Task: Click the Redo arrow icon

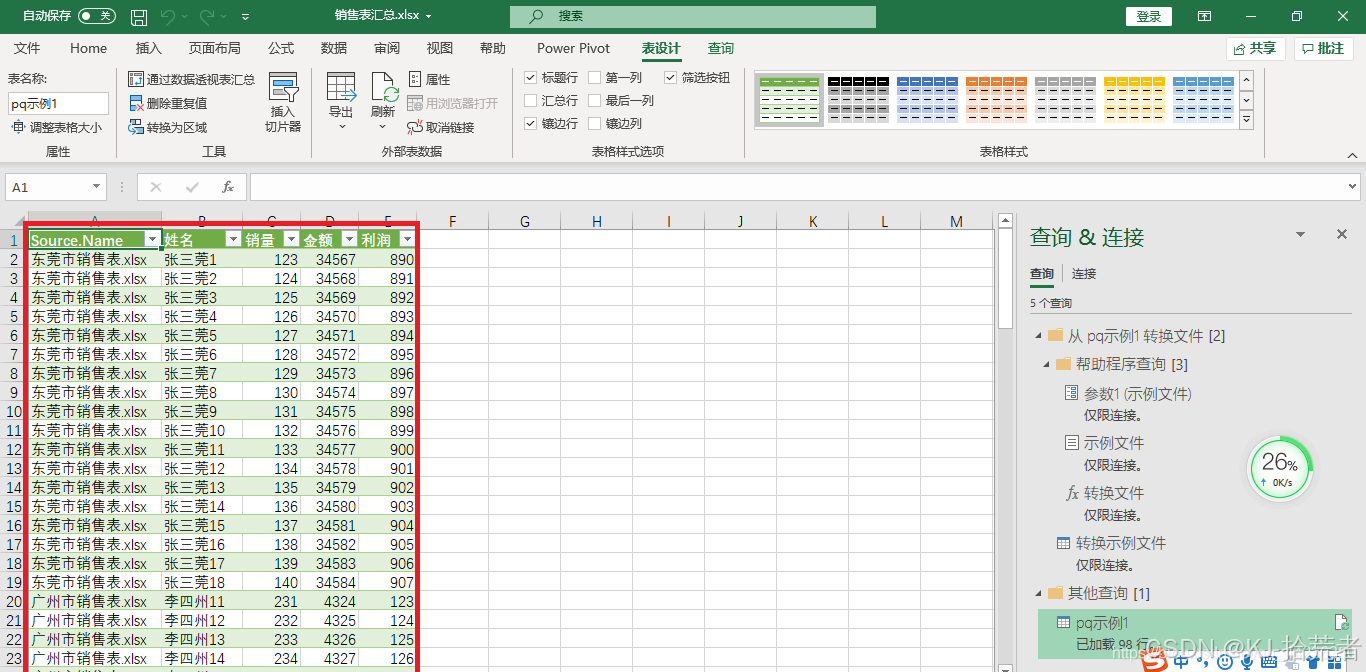Action: pyautogui.click(x=207, y=17)
